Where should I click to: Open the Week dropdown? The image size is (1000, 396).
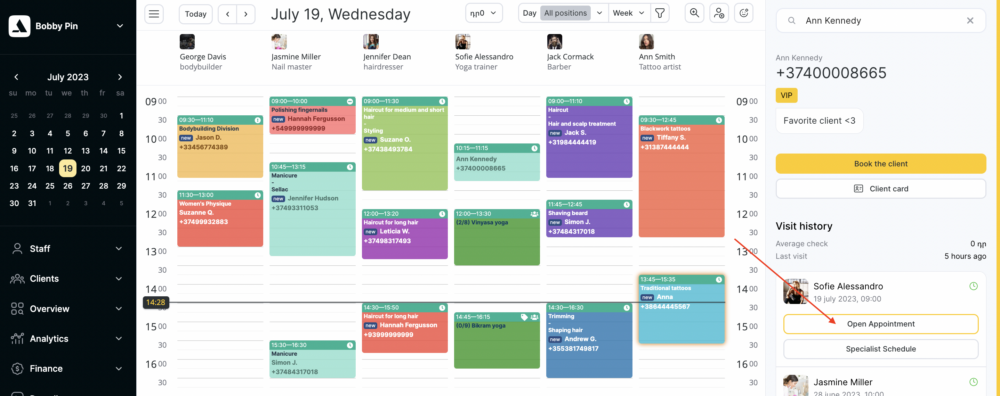point(628,13)
